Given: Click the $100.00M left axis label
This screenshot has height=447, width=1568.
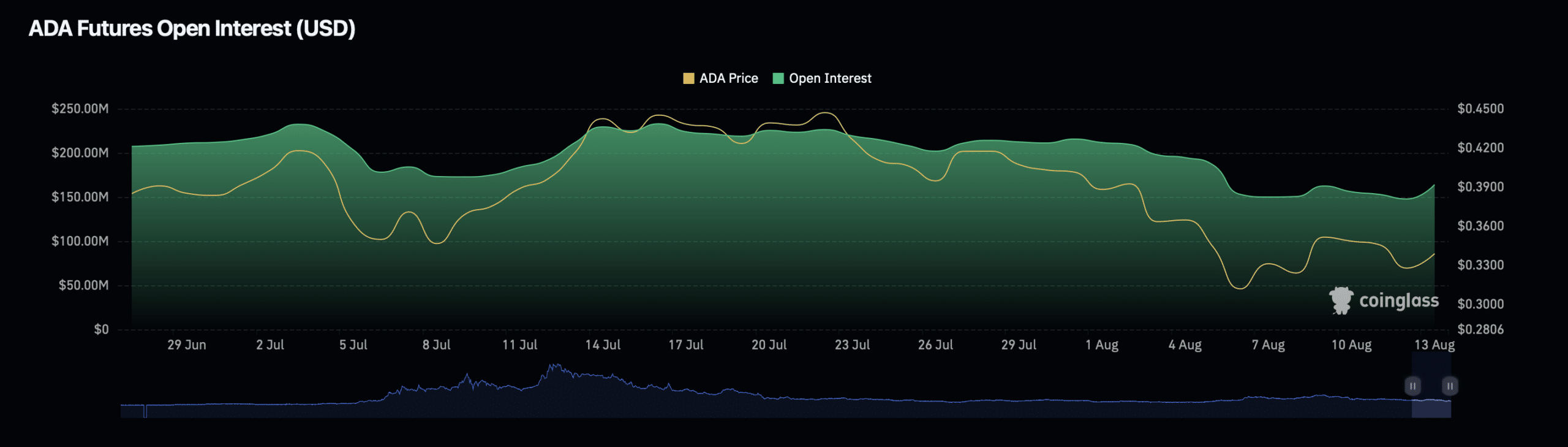Looking at the screenshot, I should 80,242.
